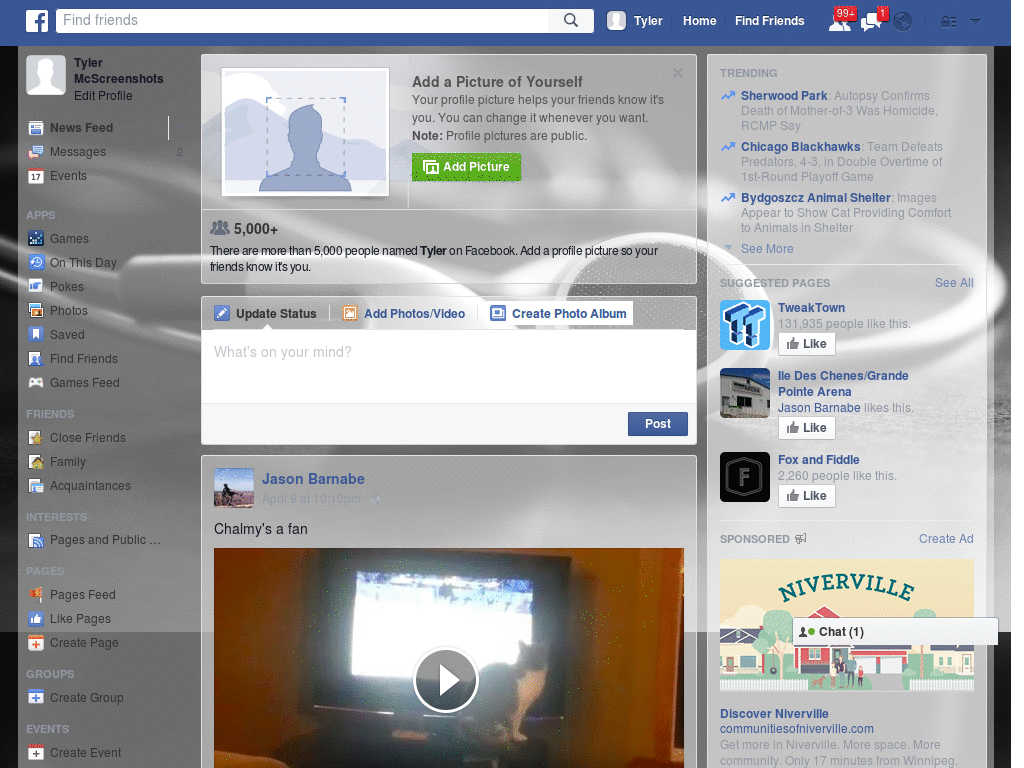Click See All suggested pages link
This screenshot has width=1024, height=768.
(953, 283)
